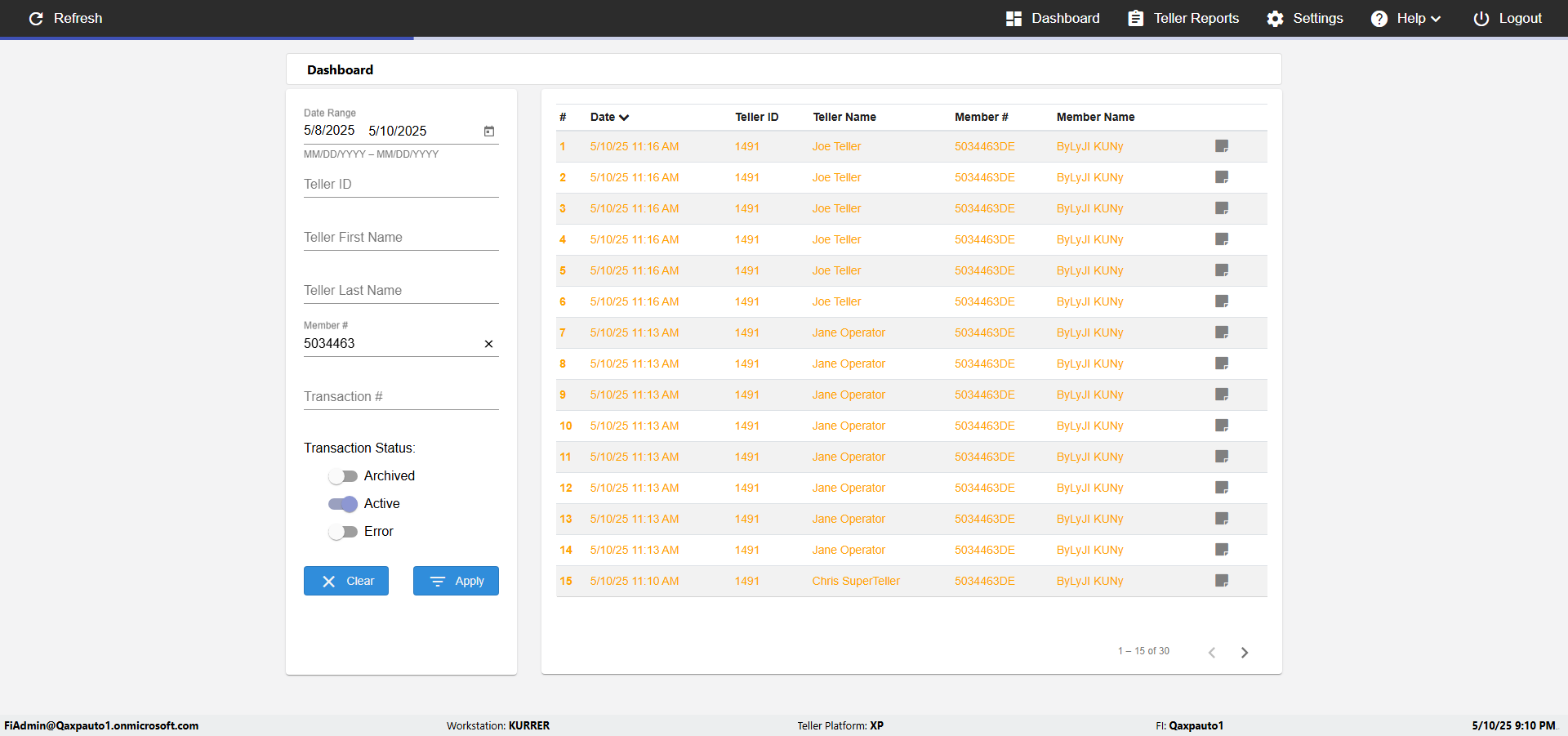Open note icon for row 11
This screenshot has height=736, width=1568.
pos(1222,457)
